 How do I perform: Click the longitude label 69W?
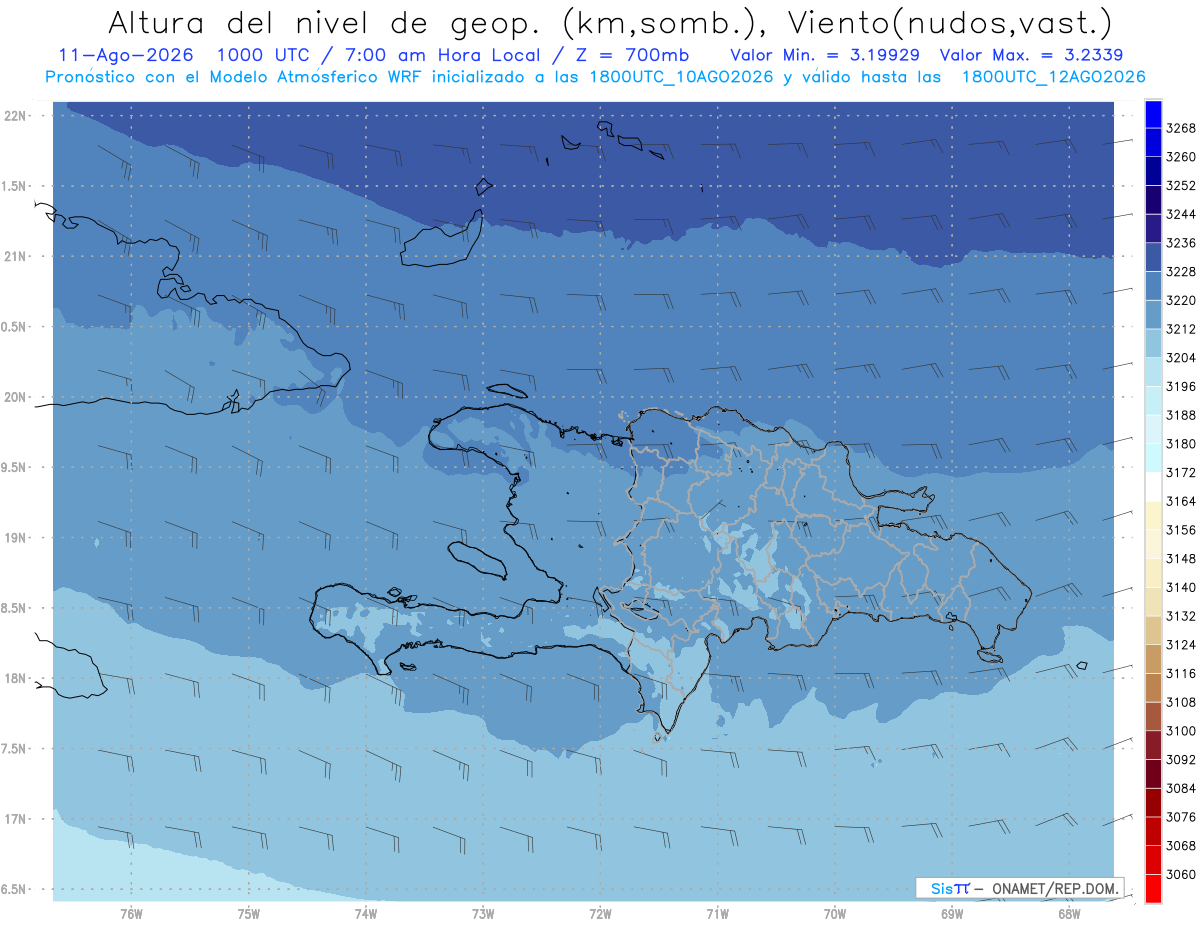952,914
